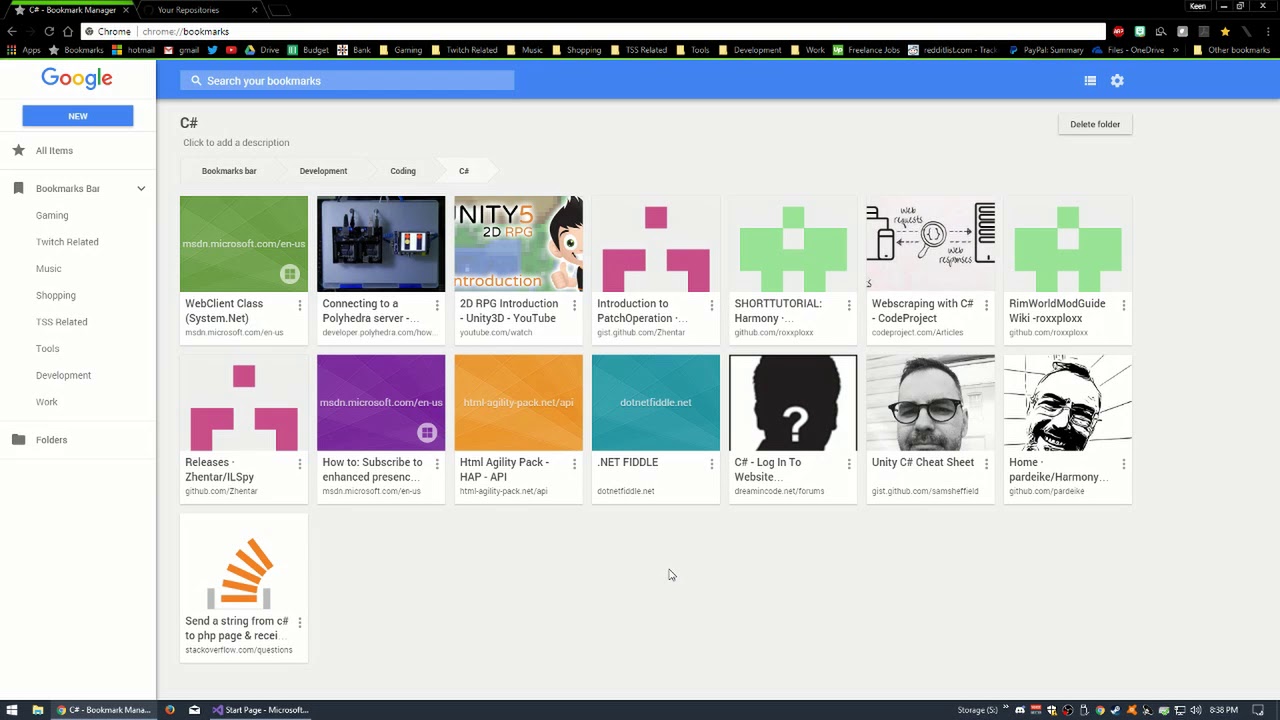Viewport: 1280px width, 720px height.
Task: Open the three-dot menu for Introduction to PatchOperation
Action: tap(711, 305)
